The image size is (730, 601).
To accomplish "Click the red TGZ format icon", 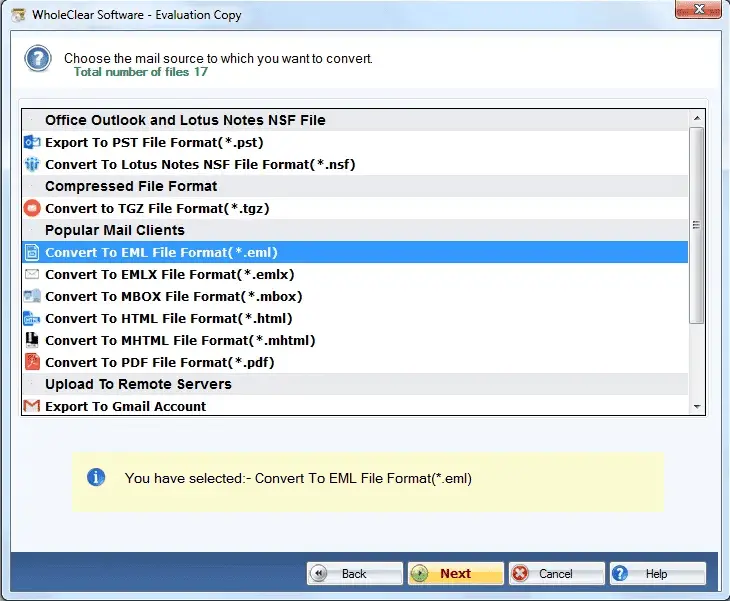I will coord(32,208).
